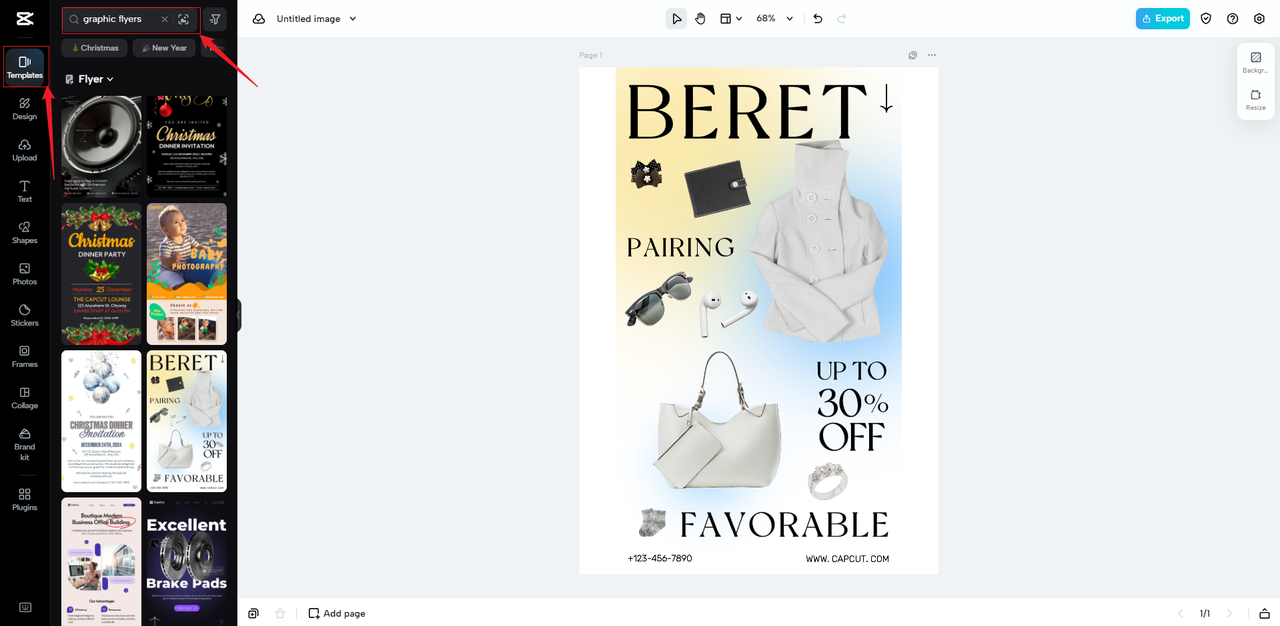Image resolution: width=1280 pixels, height=626 pixels.
Task: Open the Background settings
Action: 1255,62
